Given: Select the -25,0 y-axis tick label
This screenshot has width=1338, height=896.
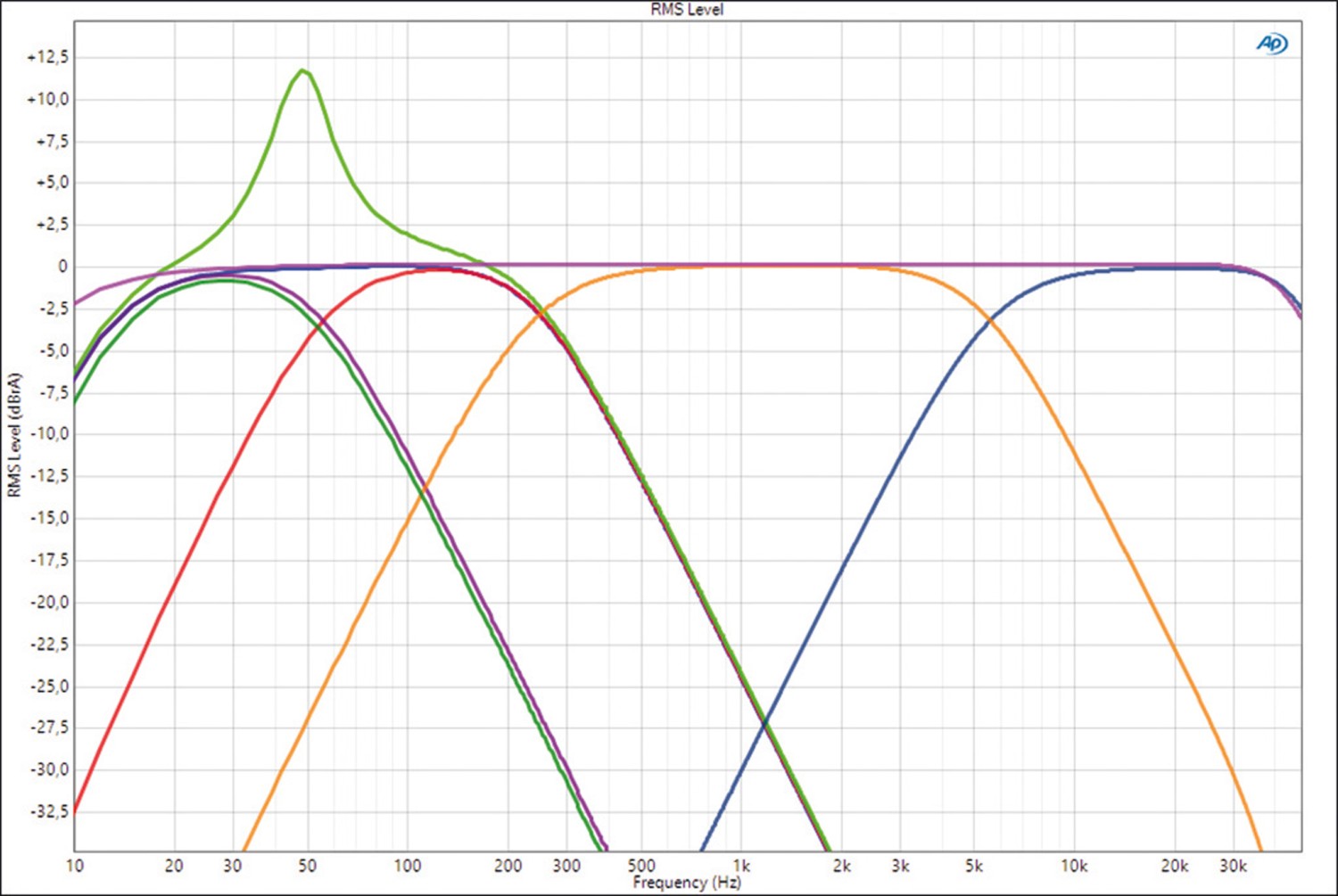Looking at the screenshot, I should (x=48, y=686).
